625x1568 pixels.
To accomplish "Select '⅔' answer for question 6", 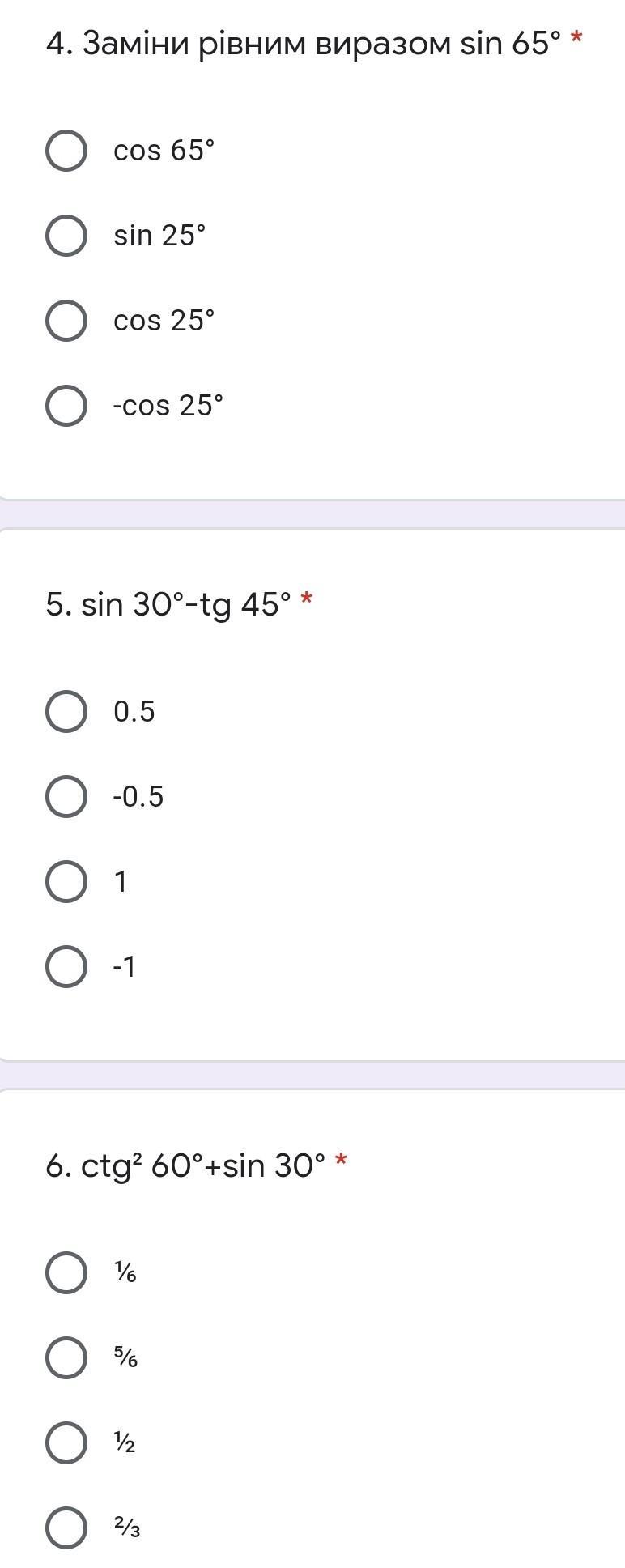I will pos(66,1528).
